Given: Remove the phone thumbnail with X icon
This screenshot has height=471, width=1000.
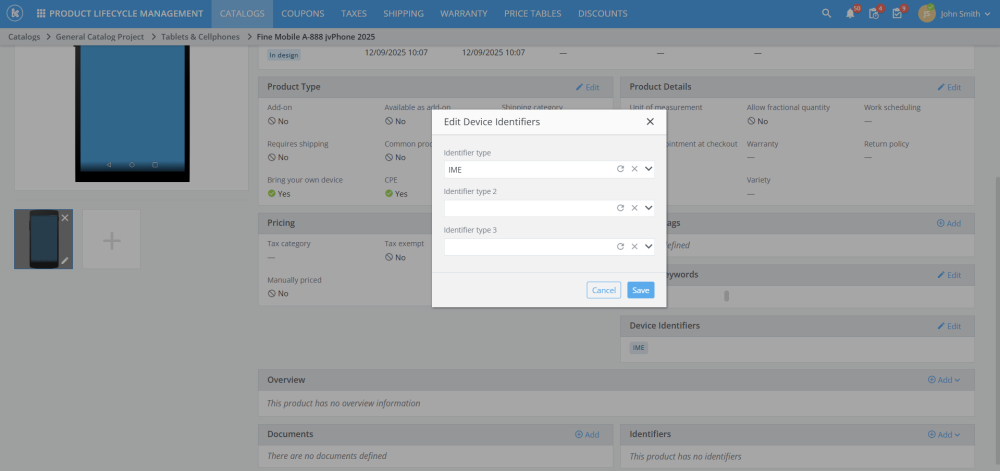Looking at the screenshot, I should tap(64, 218).
